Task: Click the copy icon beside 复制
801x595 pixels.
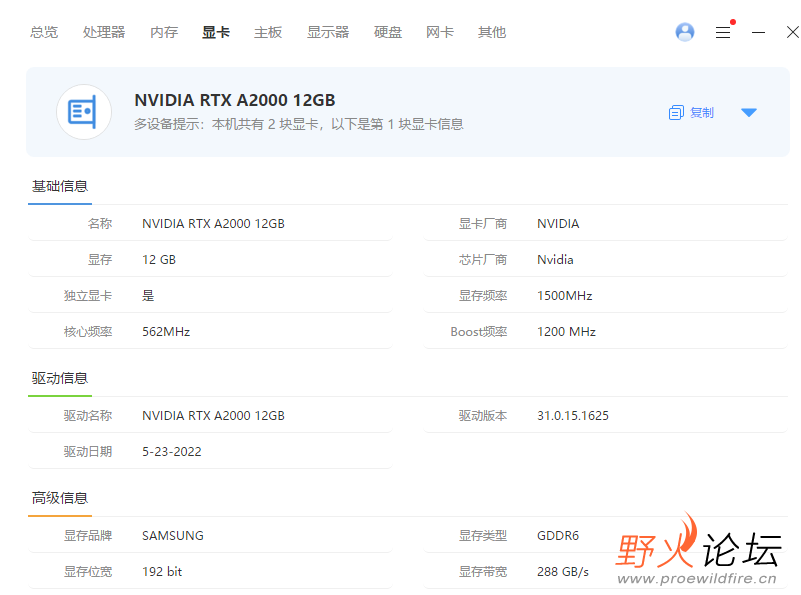Action: (x=676, y=112)
